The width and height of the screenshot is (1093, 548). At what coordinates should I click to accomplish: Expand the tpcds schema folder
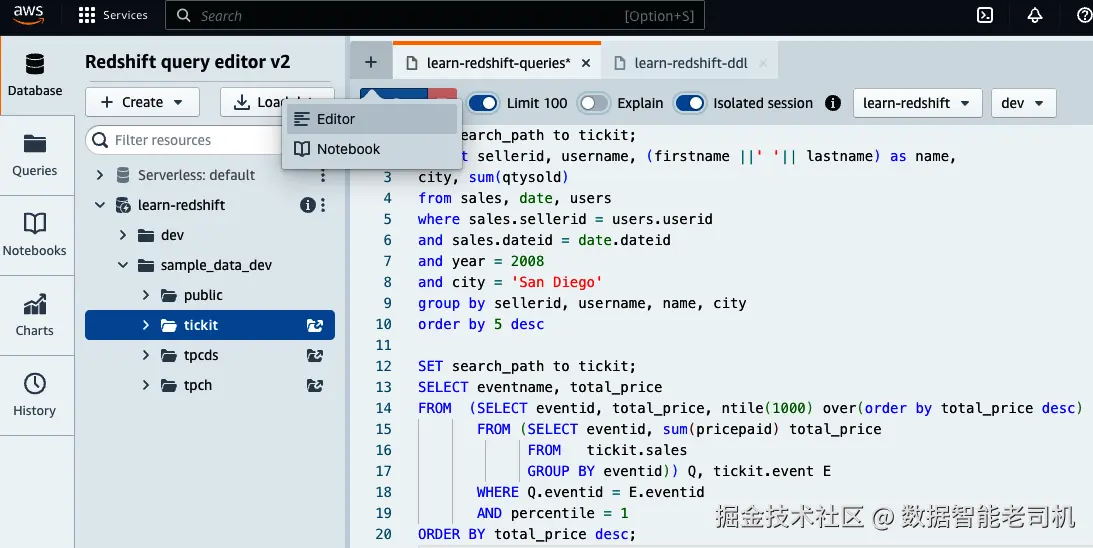pyautogui.click(x=146, y=355)
